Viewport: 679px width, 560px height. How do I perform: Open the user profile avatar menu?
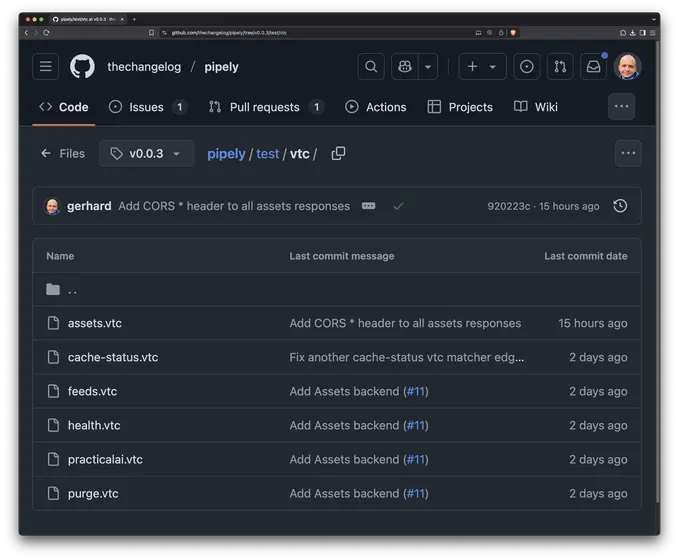tap(627, 67)
